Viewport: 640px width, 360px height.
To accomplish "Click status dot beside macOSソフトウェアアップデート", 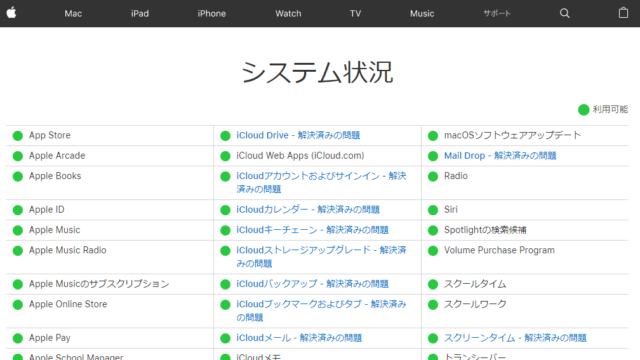I will (433, 136).
